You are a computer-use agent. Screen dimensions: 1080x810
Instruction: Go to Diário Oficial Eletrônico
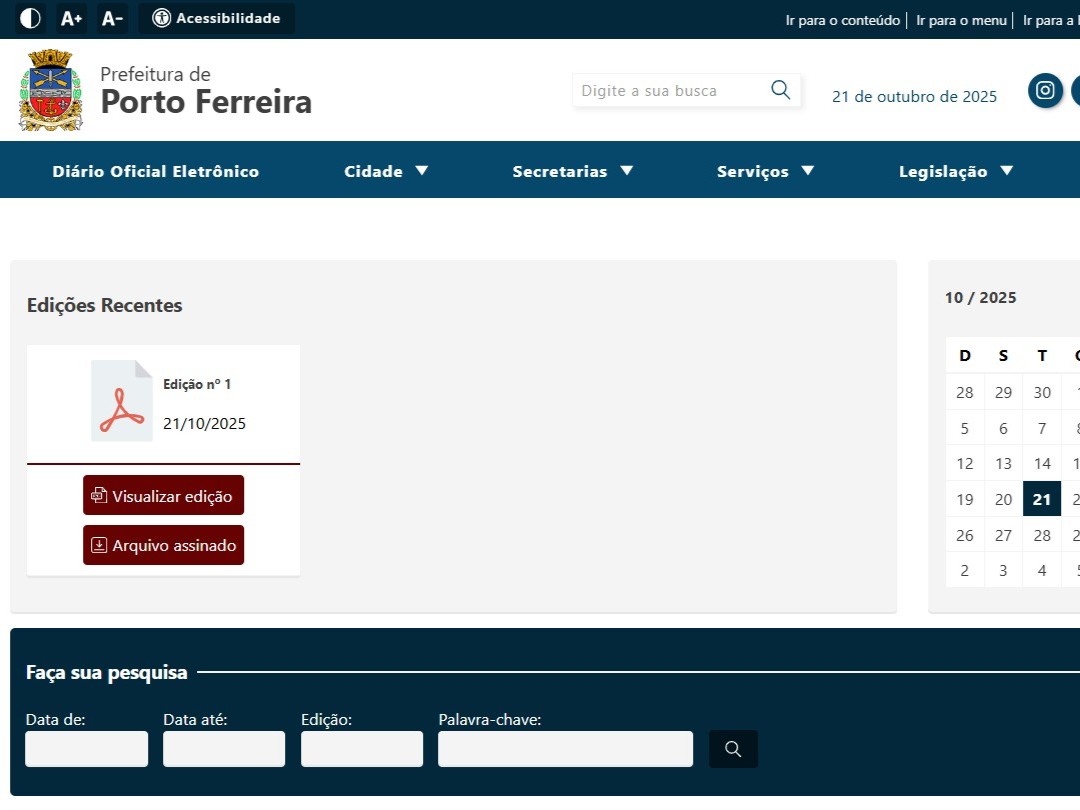(156, 171)
